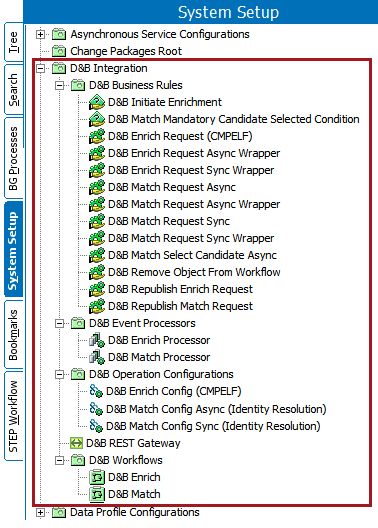Click the D&B Integration folder icon
Viewport: 378px width, 528px height.
(59, 68)
